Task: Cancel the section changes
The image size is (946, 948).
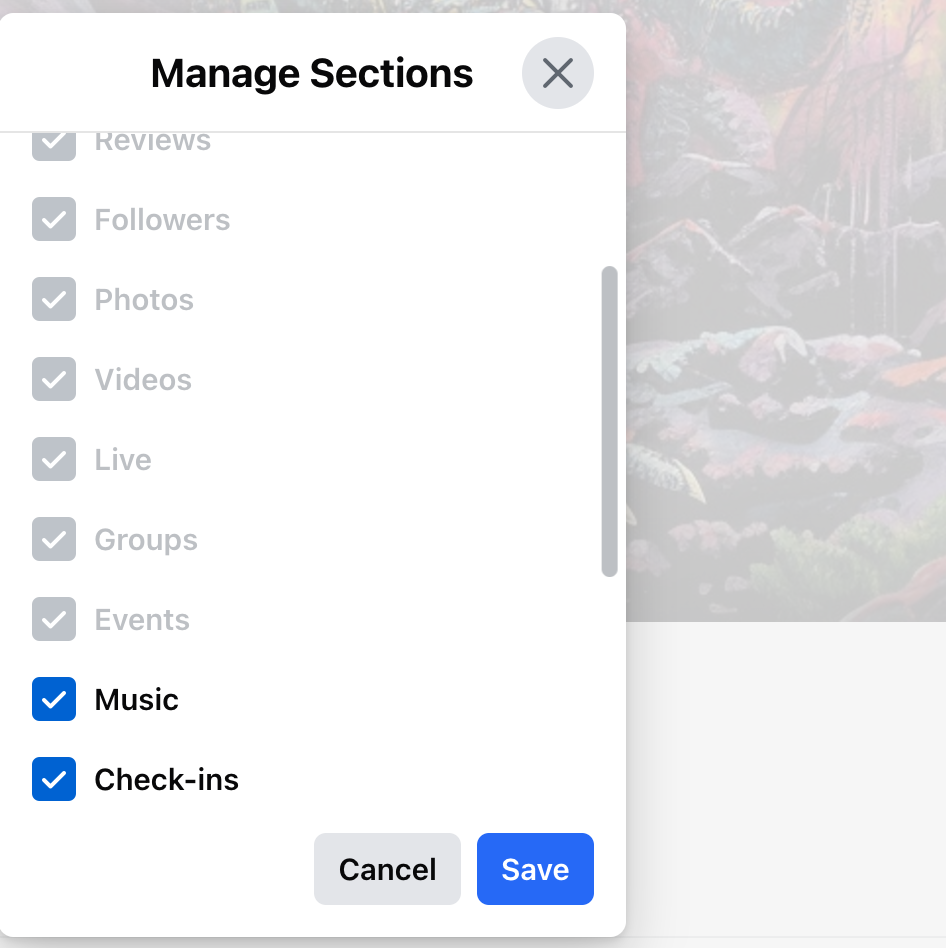Action: coord(387,869)
